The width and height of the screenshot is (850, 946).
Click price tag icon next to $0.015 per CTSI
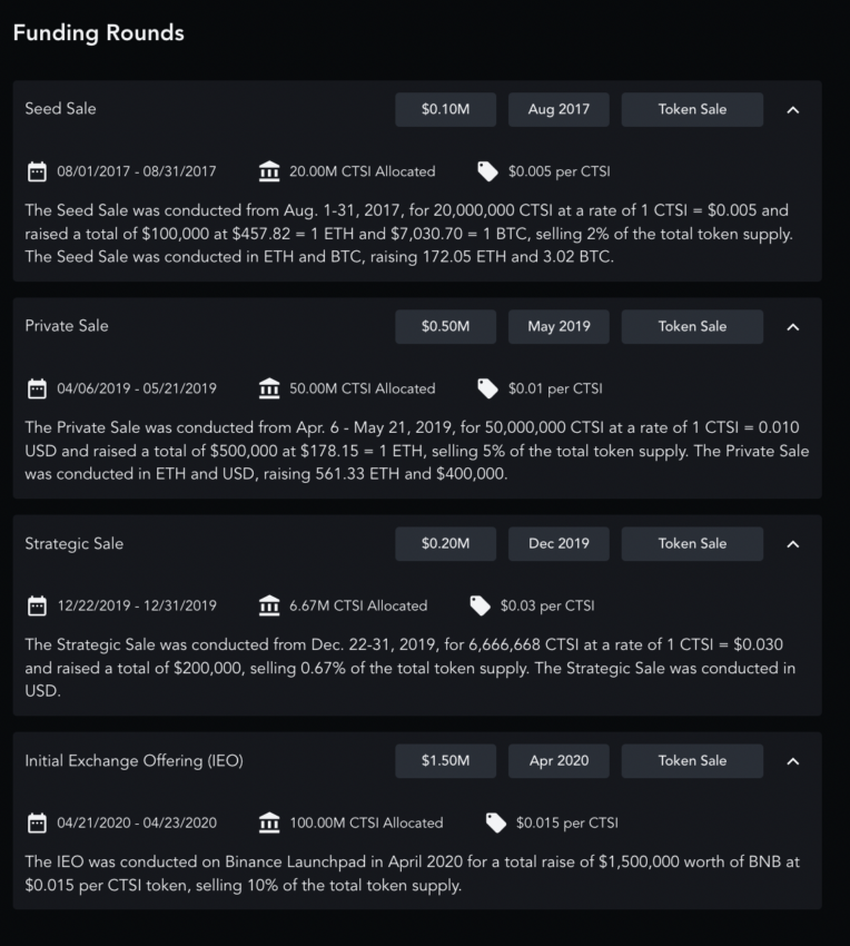click(x=495, y=823)
